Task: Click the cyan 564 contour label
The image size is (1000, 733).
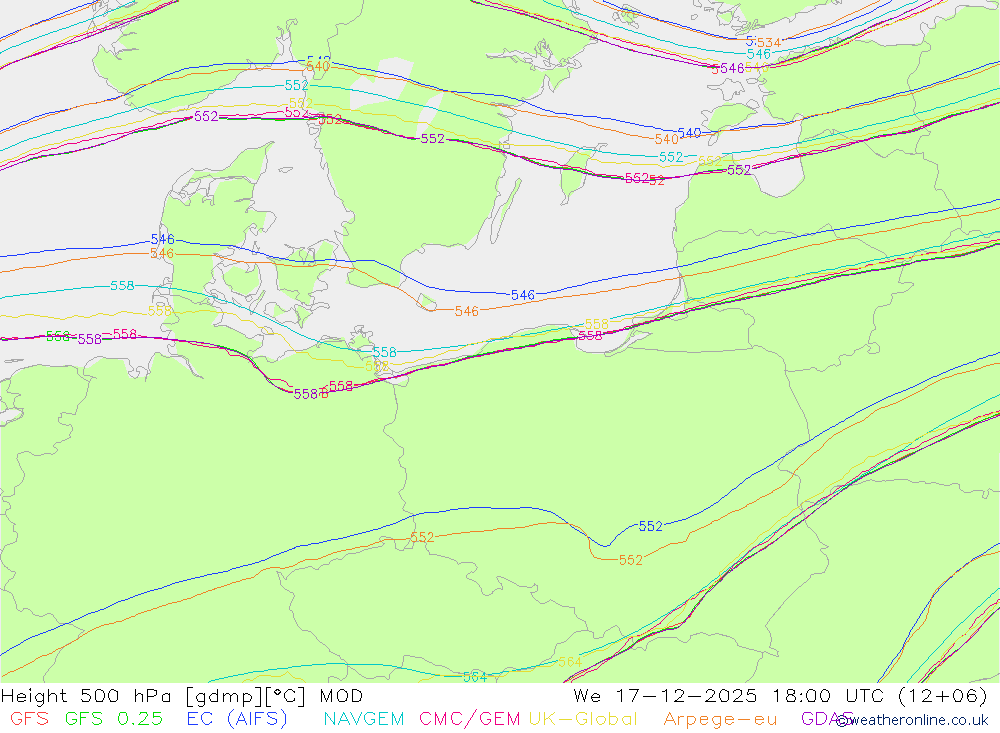Action: 475,677
